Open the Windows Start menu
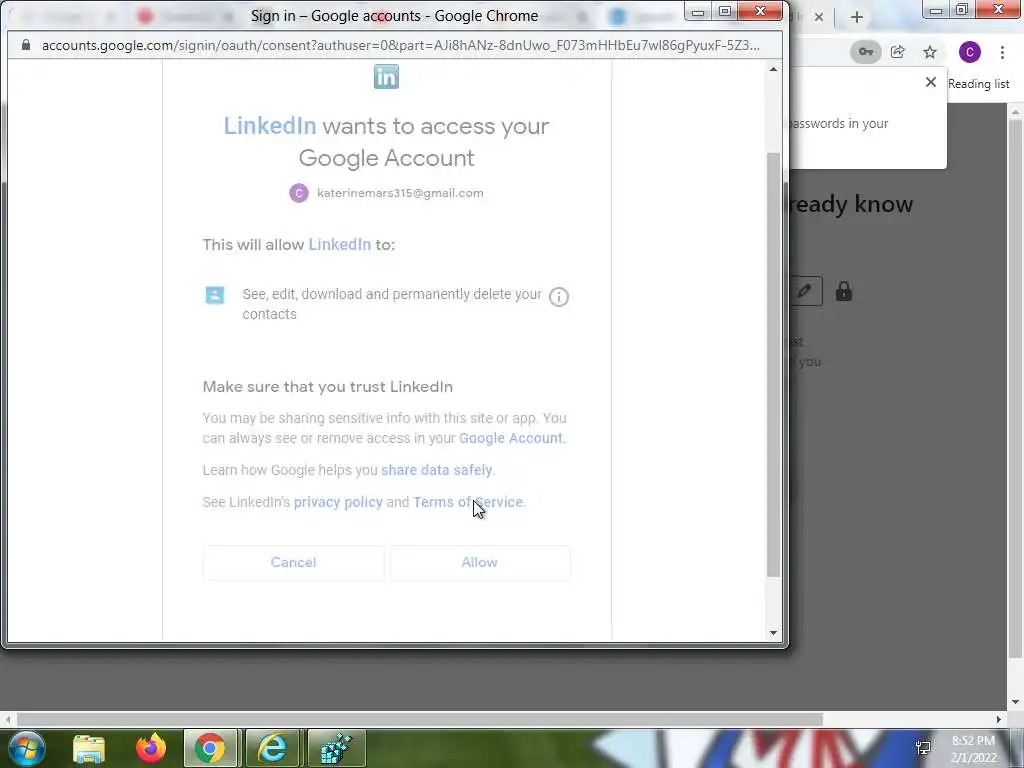 [x=27, y=748]
